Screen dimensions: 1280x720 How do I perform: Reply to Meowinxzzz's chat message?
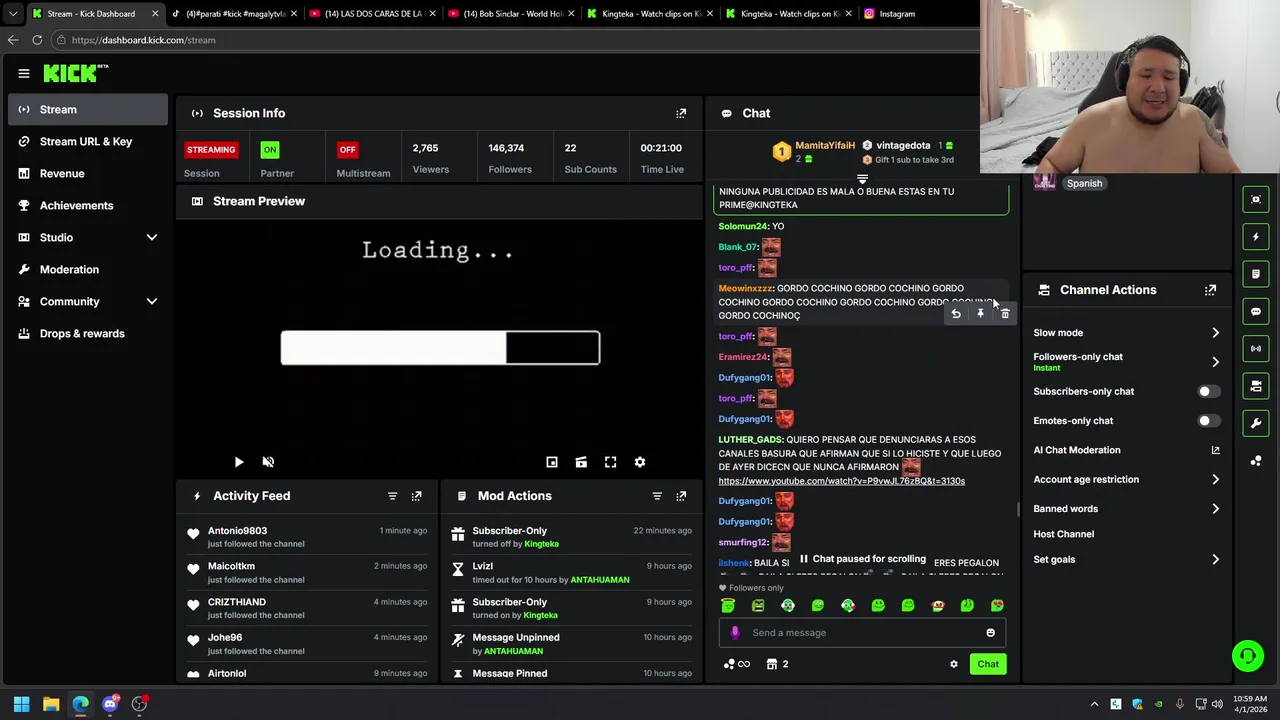point(956,314)
